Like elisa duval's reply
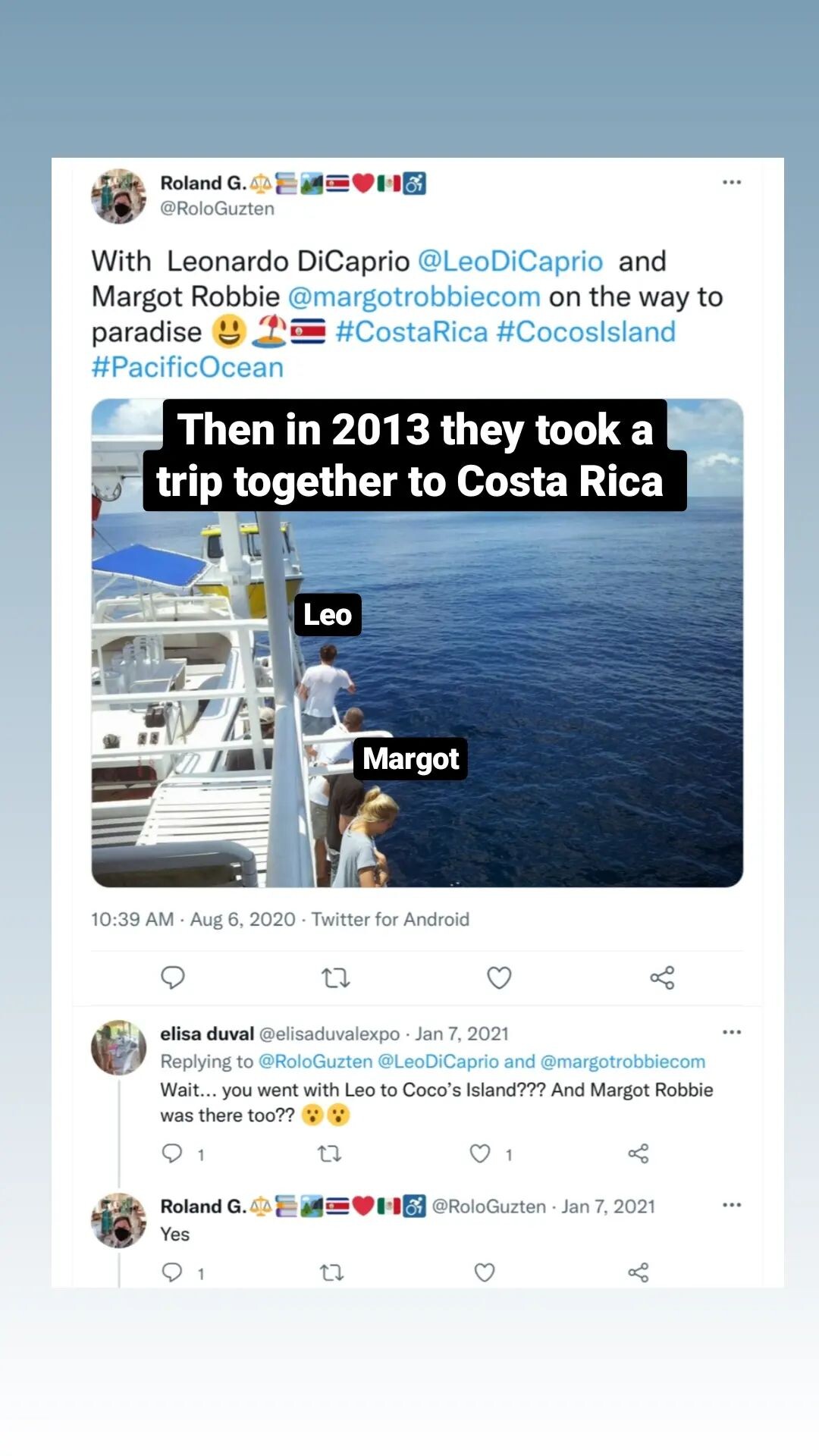This screenshot has width=819, height=1456. point(480,1153)
